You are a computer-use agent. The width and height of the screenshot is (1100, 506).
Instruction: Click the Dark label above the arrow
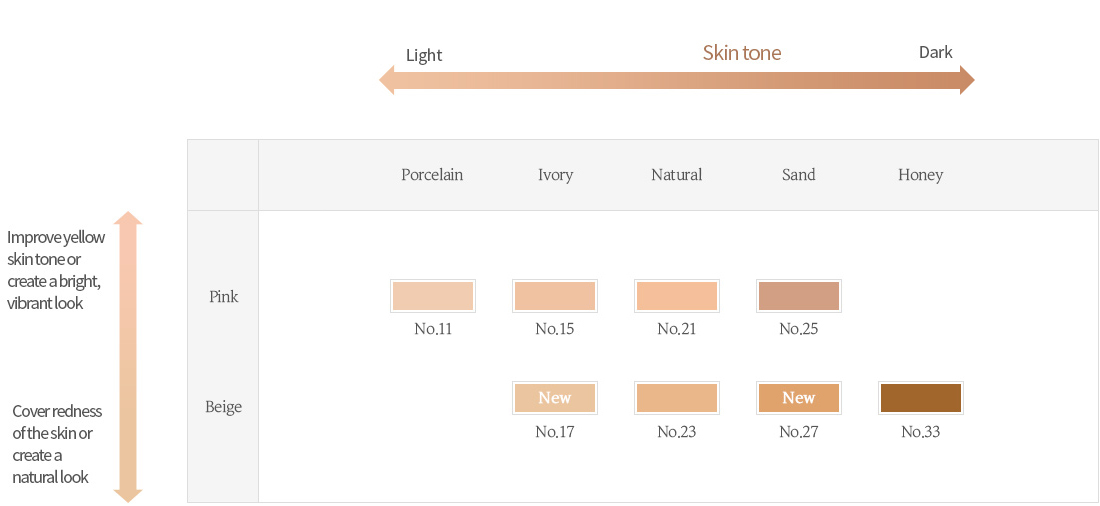(x=936, y=52)
